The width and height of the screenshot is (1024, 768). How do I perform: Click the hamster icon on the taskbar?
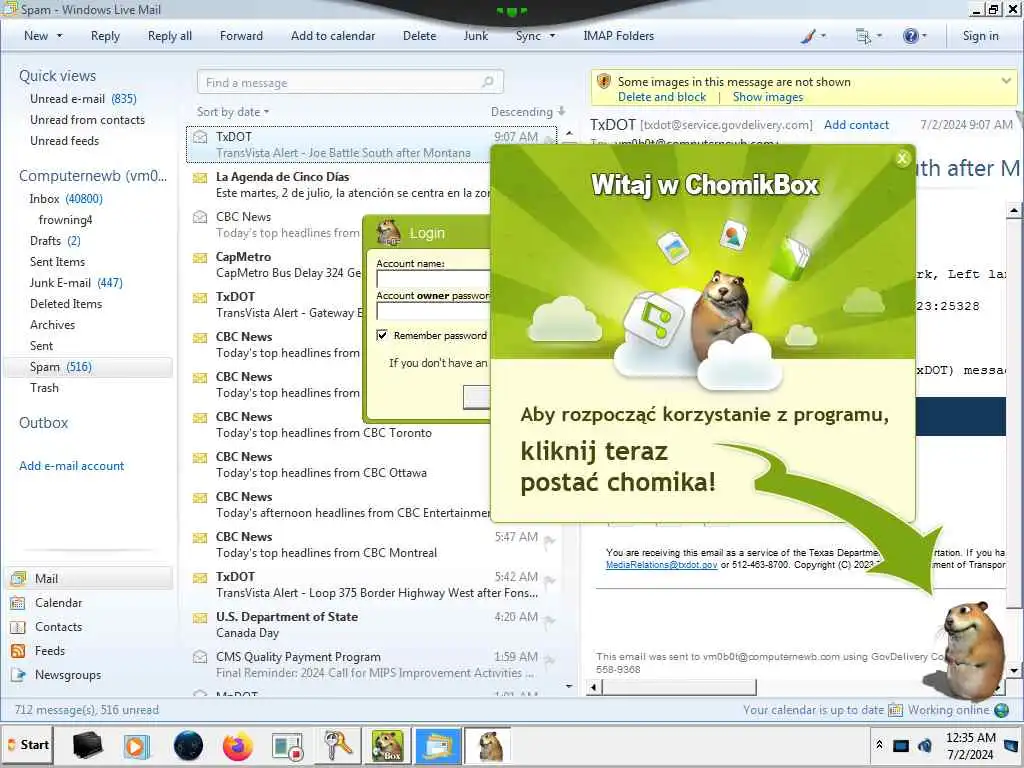[489, 745]
